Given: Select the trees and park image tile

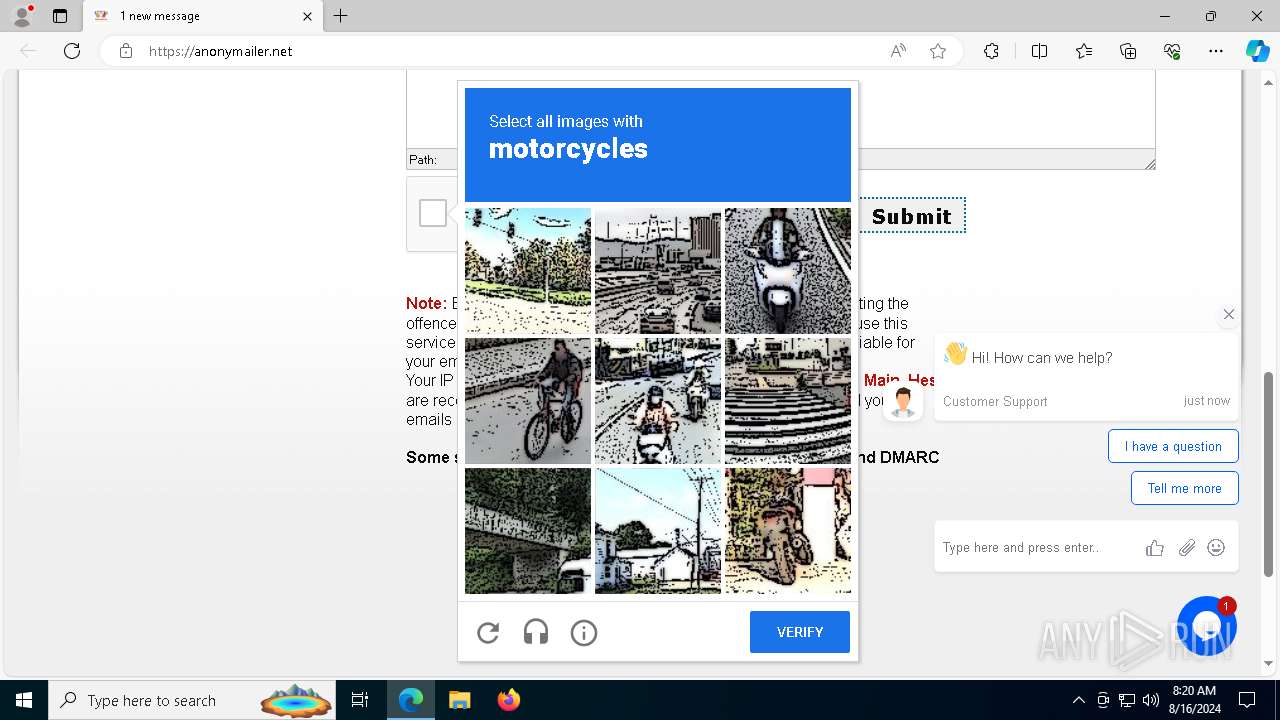Looking at the screenshot, I should pos(528,271).
